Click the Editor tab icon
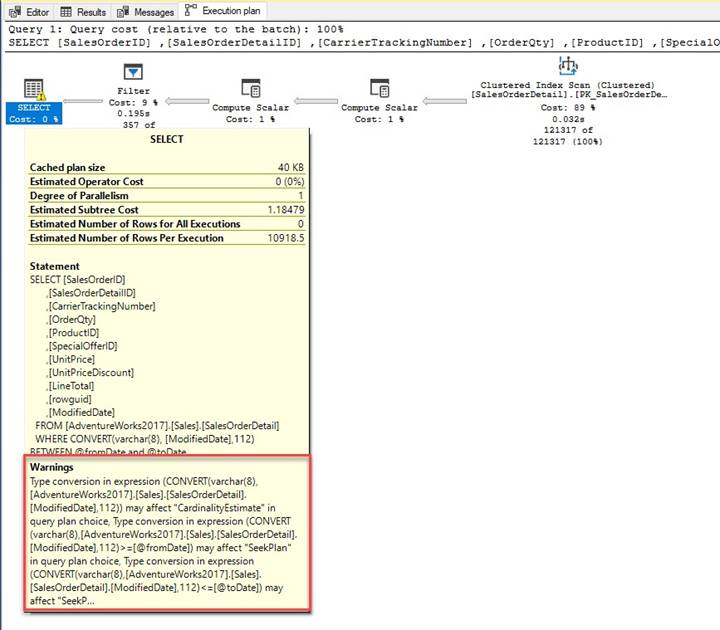Screen dimensions: 720x630 [15, 12]
